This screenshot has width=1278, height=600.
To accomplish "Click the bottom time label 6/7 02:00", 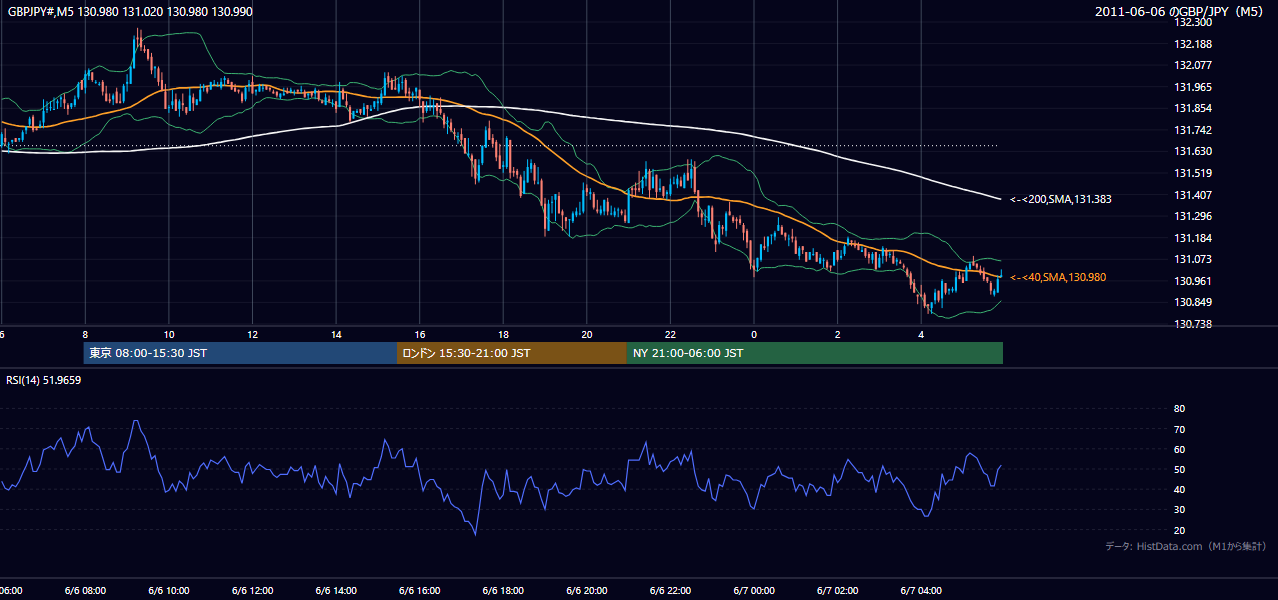I will tap(837, 591).
